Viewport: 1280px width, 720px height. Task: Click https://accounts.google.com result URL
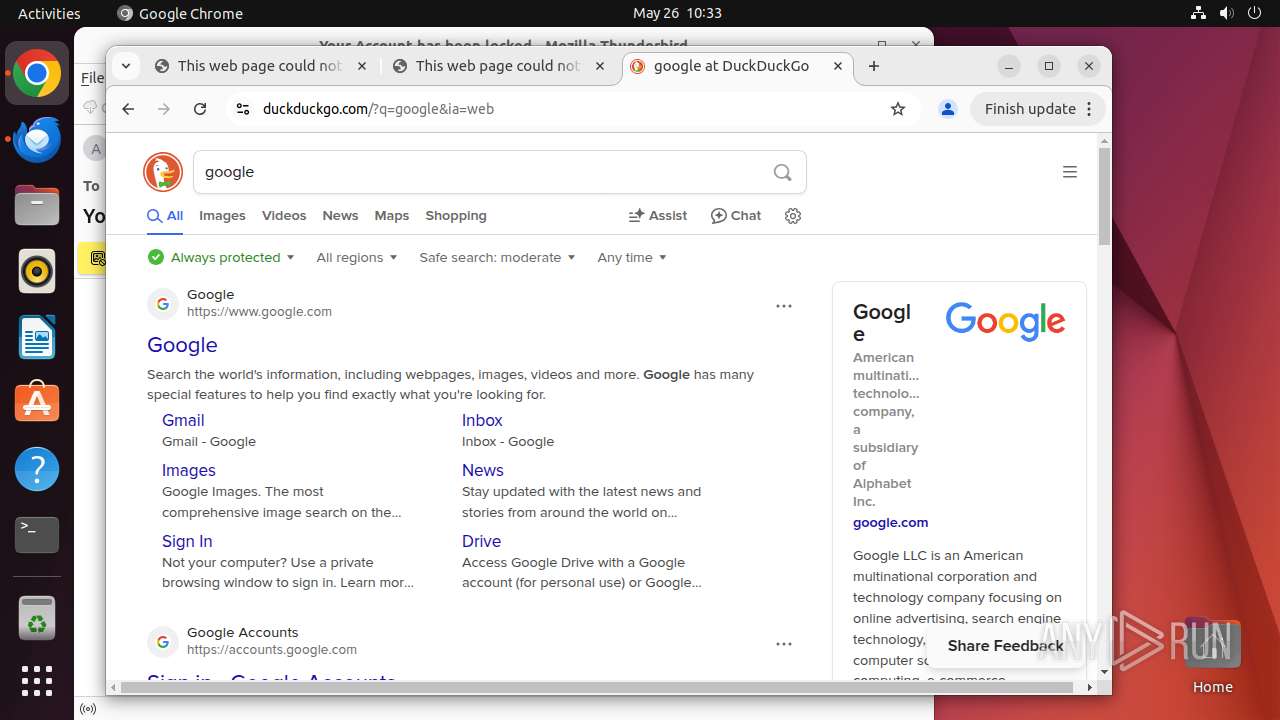click(x=272, y=650)
